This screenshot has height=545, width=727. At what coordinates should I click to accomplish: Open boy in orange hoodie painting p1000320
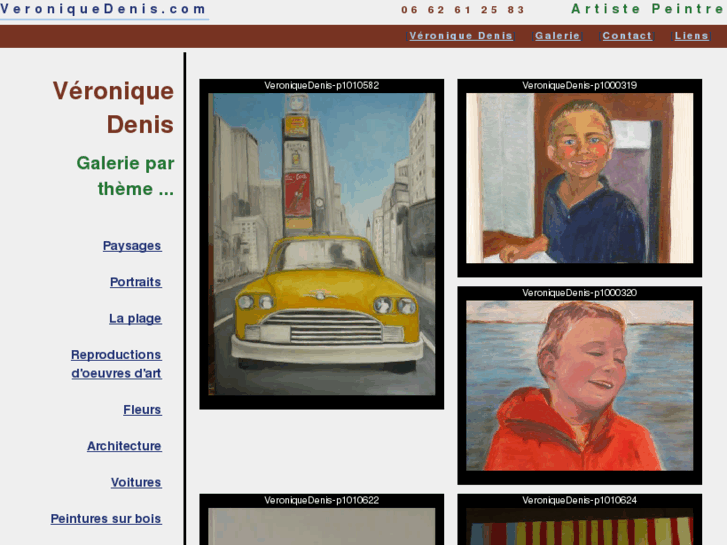point(580,385)
